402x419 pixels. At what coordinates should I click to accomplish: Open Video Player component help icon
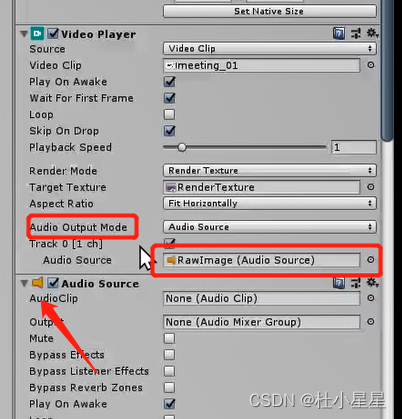tap(339, 33)
